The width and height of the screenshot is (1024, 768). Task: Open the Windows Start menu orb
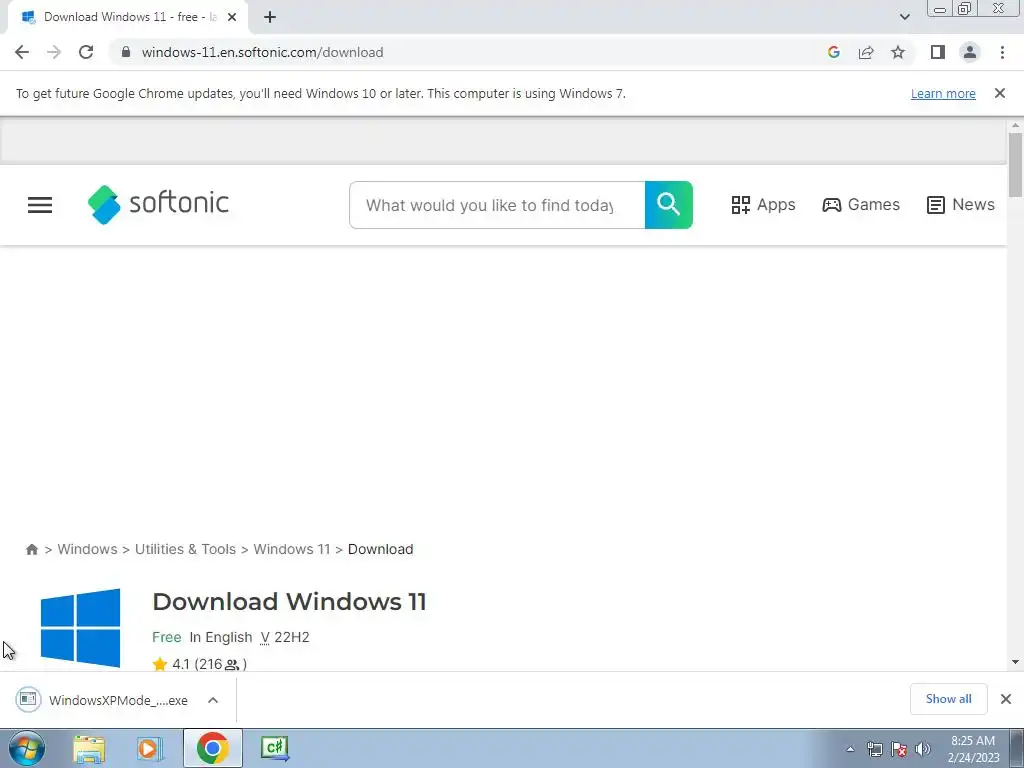(x=27, y=748)
